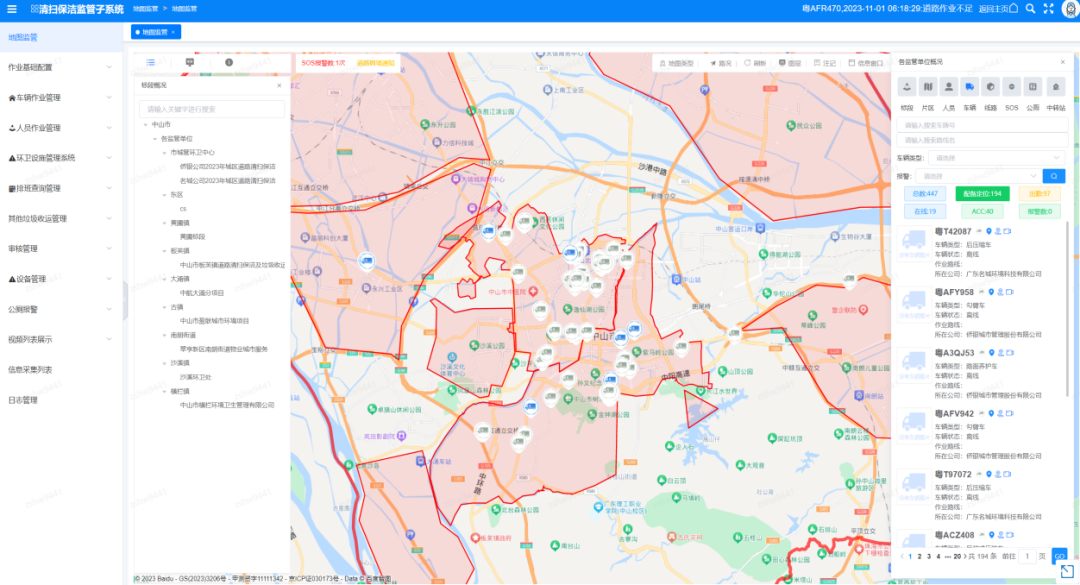Viewport: 1080px width, 585px height.
Task: Toggle the ACC:40 status filter
Action: 981,211
